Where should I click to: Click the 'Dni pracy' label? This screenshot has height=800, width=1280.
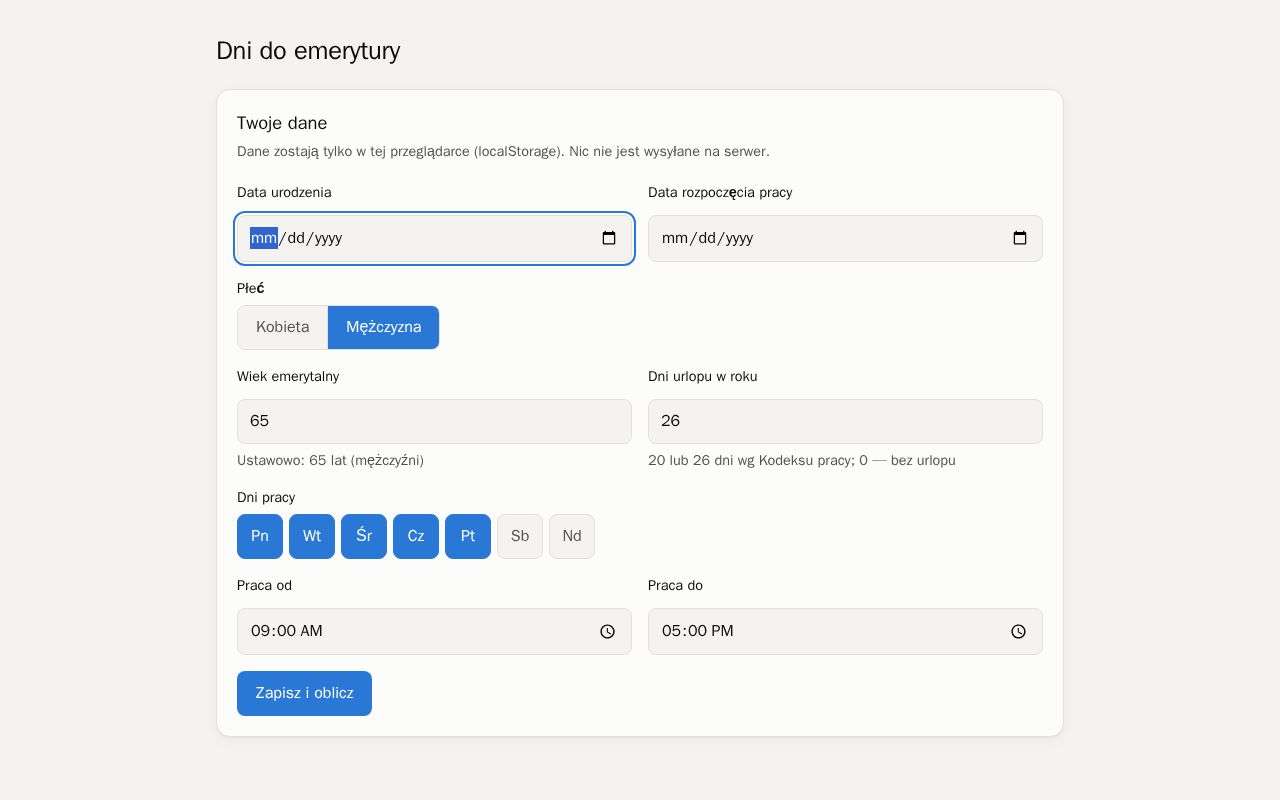[x=266, y=497]
